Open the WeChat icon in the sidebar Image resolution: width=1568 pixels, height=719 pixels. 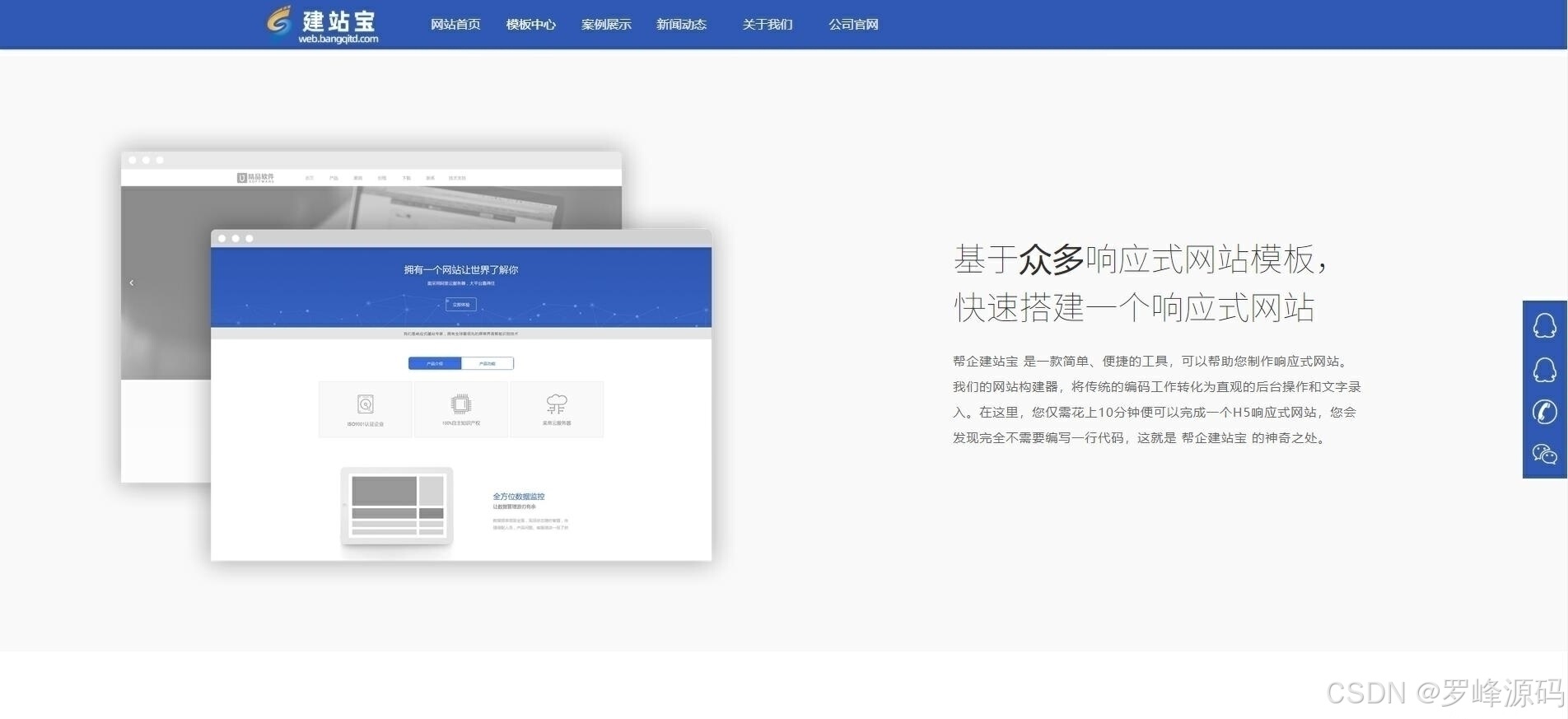tap(1545, 454)
